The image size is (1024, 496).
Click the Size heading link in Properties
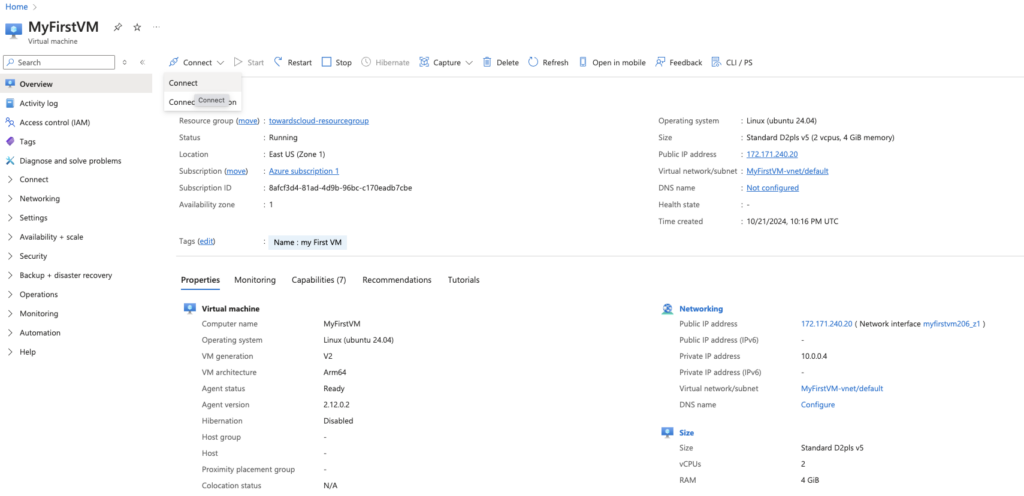[x=686, y=433]
